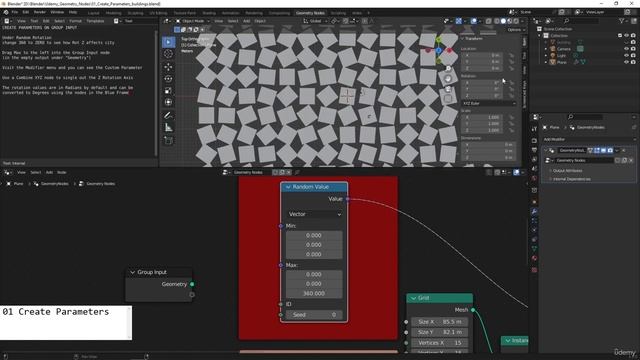Click red X axis on navigation gizmo

coord(449,50)
